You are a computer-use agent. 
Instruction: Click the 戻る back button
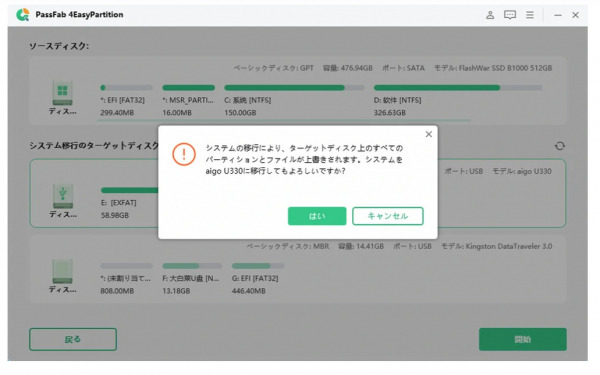(73, 339)
